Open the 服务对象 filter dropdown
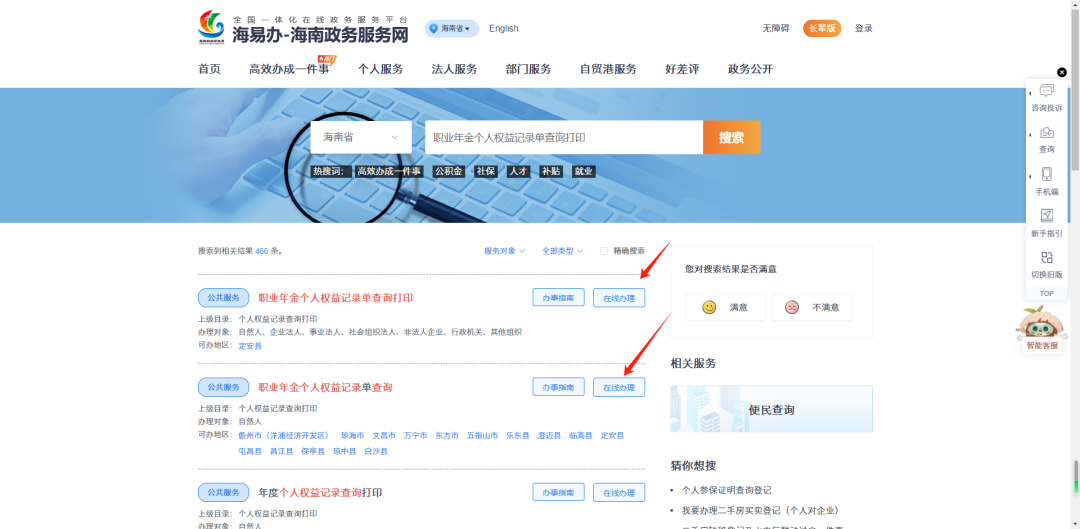Image resolution: width=1080 pixels, height=529 pixels. click(x=504, y=251)
